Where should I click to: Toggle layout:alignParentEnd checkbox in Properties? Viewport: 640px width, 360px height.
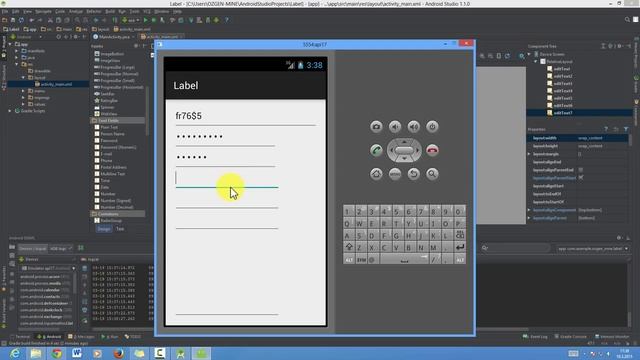[581, 170]
